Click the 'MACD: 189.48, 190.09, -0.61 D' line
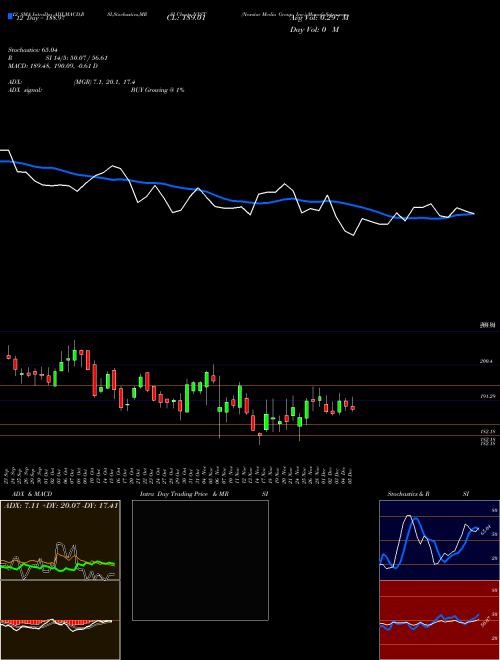Image resolution: width=500 pixels, height=660 pixels. [x=53, y=66]
